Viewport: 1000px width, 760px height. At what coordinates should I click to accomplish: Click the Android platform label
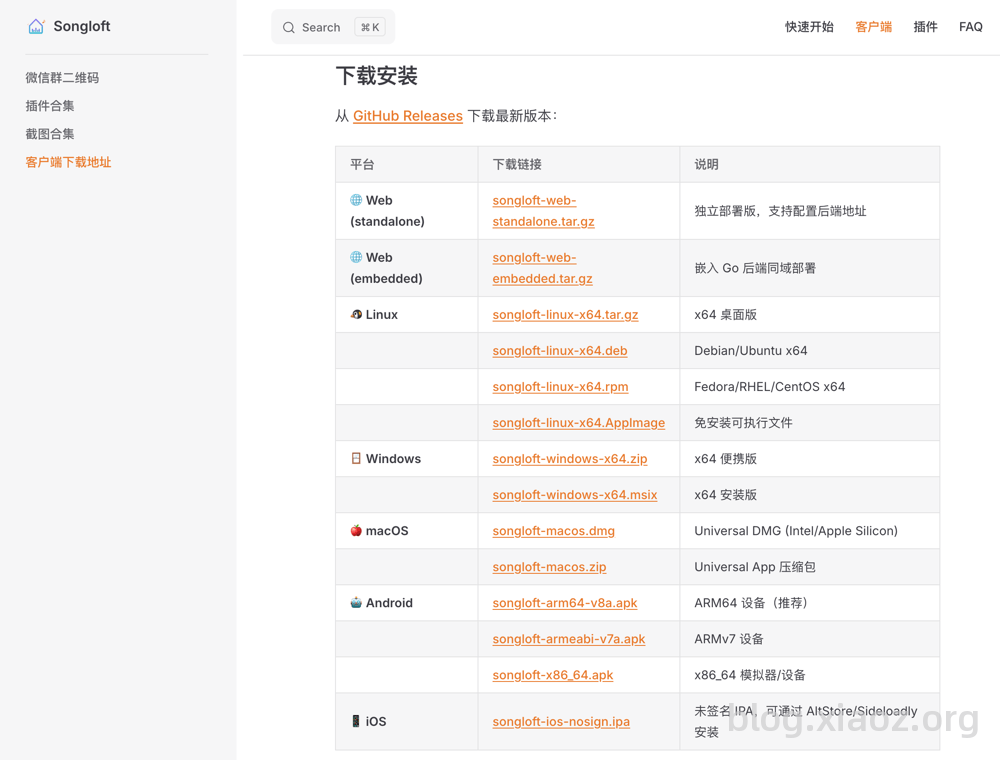point(389,603)
